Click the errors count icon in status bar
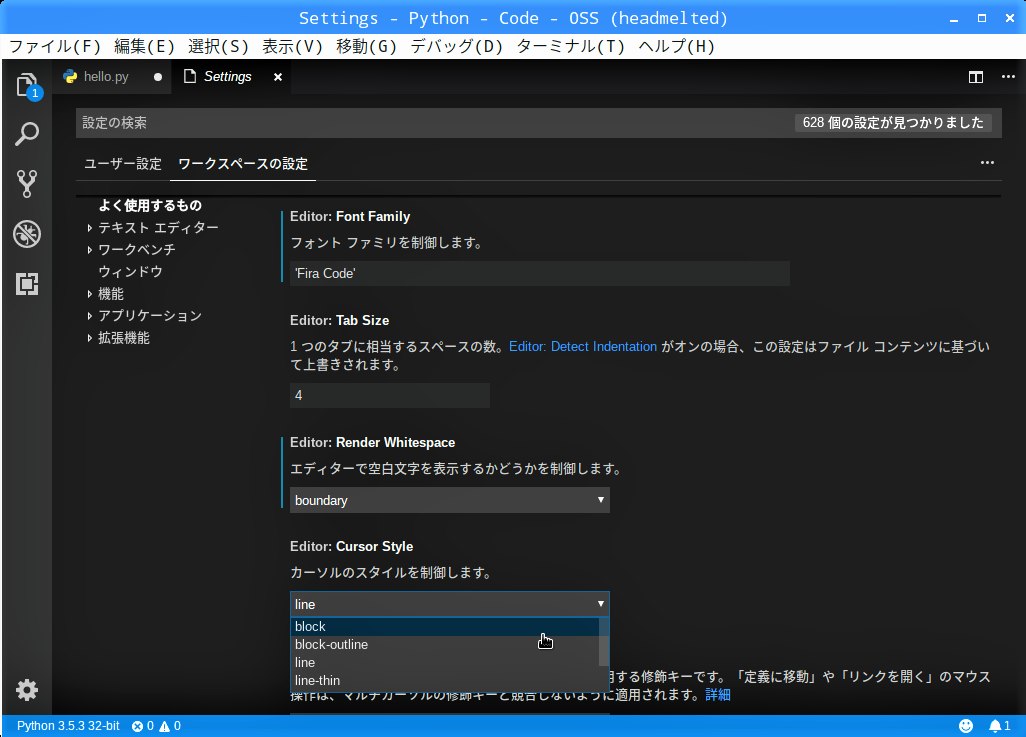 [x=137, y=726]
